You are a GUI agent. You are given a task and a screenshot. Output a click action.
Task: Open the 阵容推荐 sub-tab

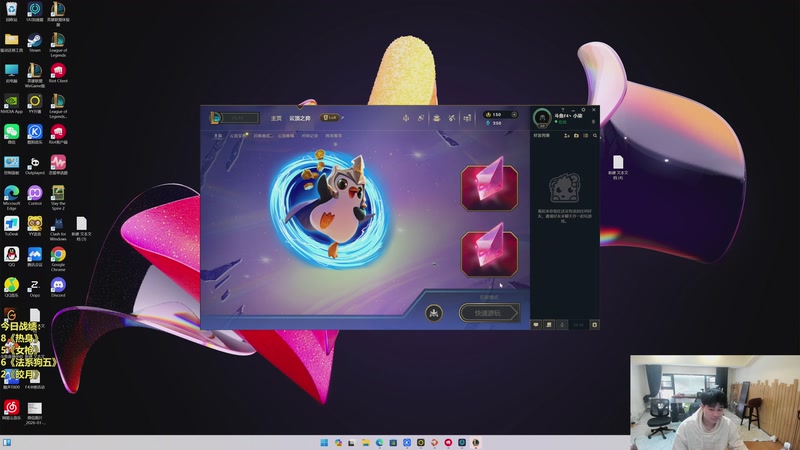[334, 136]
